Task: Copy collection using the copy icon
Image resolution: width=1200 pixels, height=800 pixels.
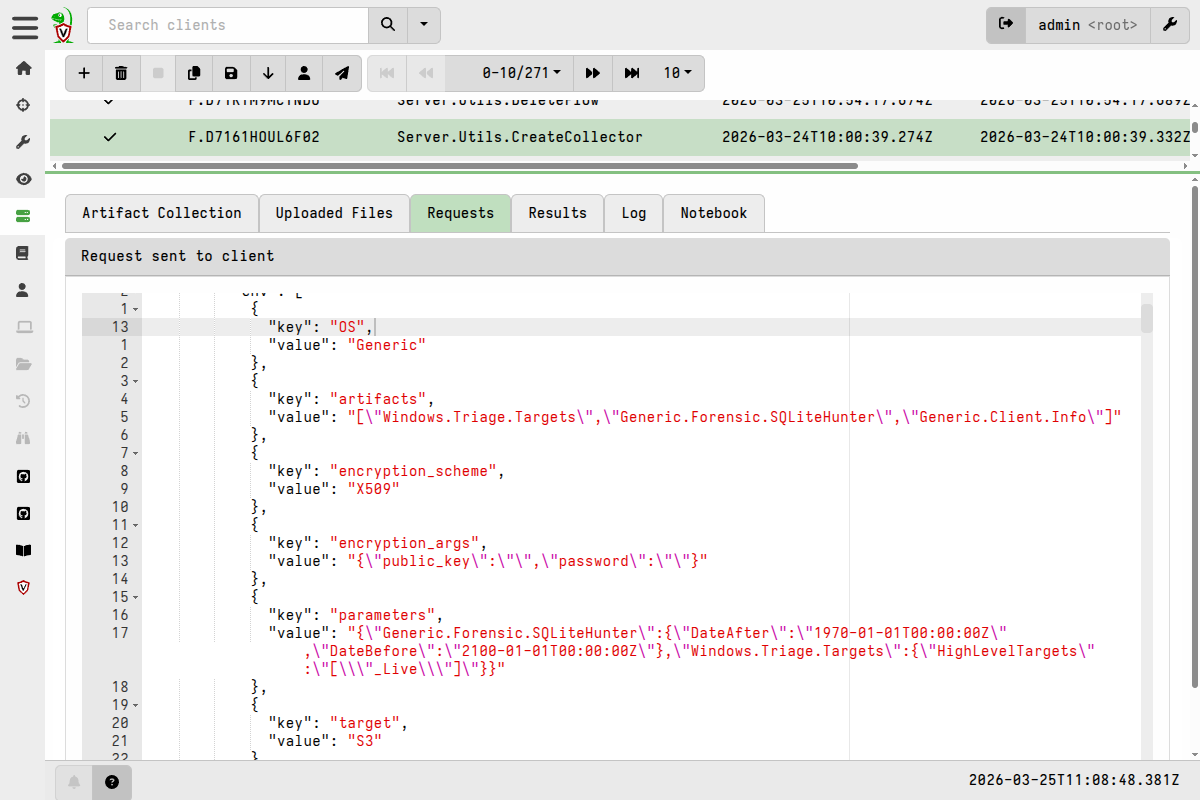Action: [194, 73]
